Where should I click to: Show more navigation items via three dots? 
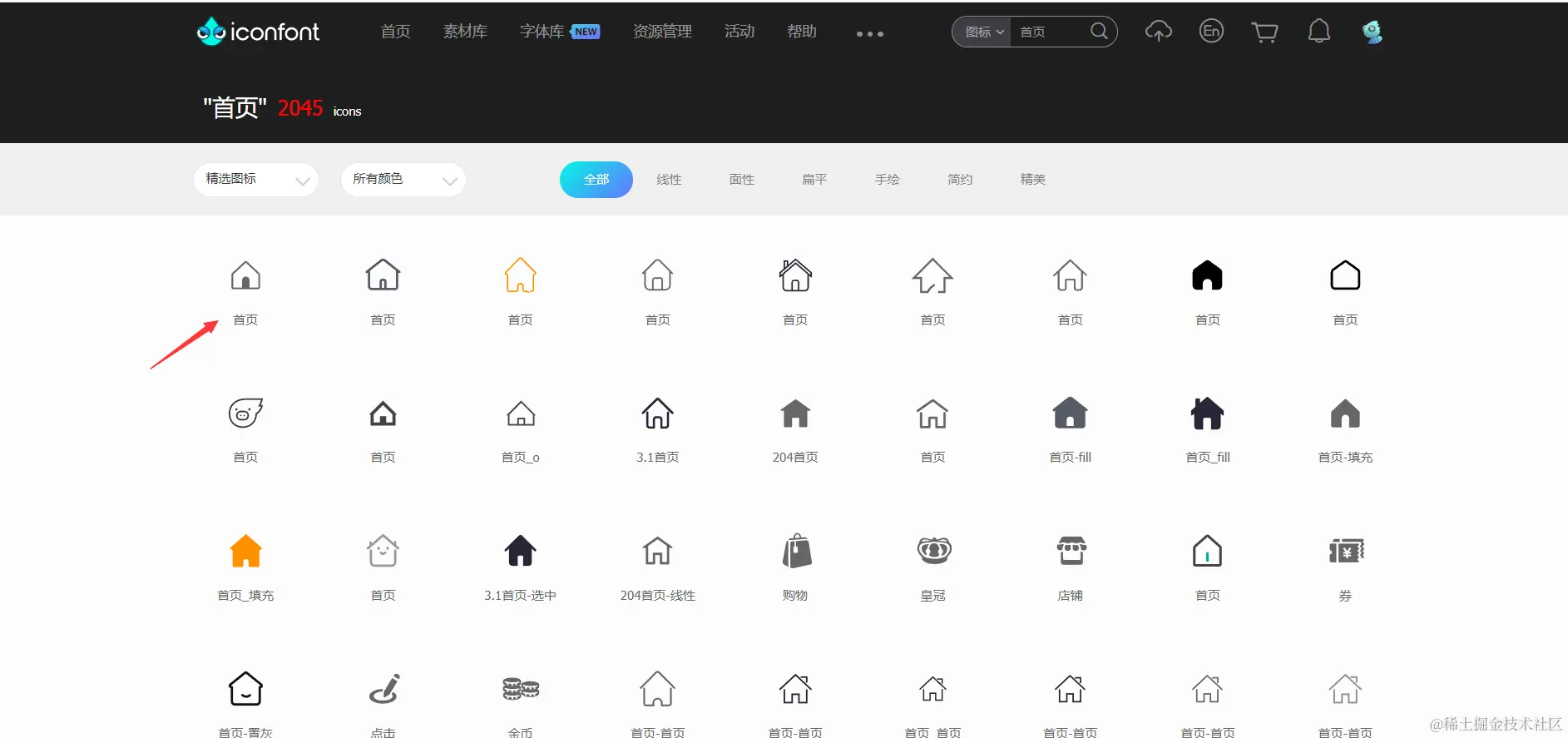click(870, 34)
